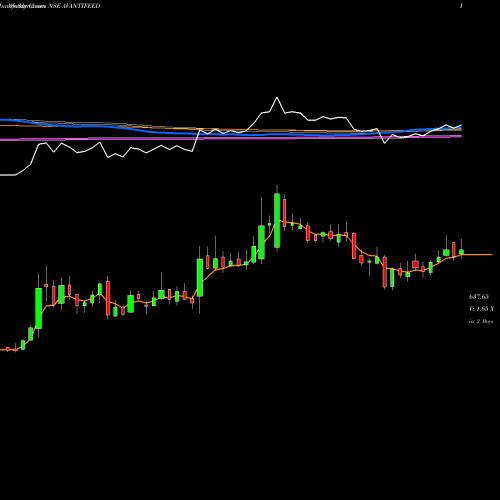Click the NSE AVANTIFEED ticker title
Image resolution: width=500 pixels, height=500 pixels.
click(74, 6)
